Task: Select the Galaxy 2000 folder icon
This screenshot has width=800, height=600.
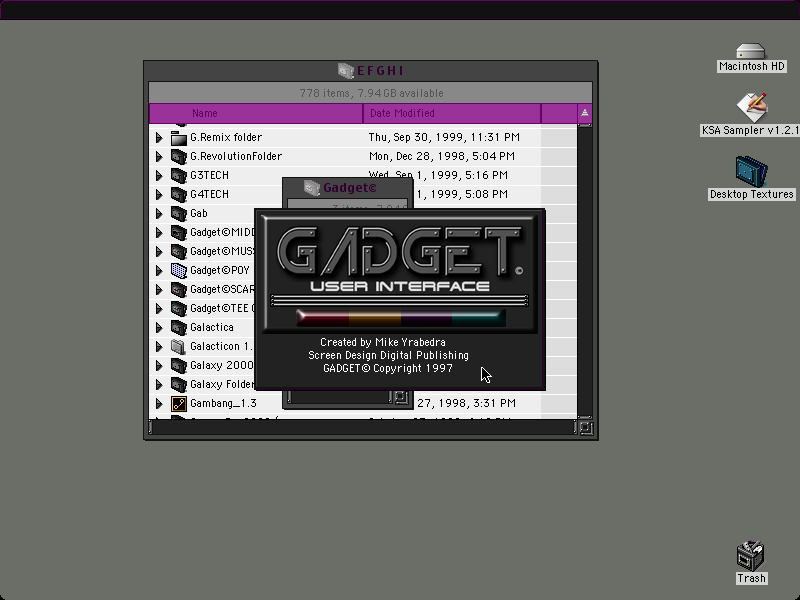Action: pos(179,365)
